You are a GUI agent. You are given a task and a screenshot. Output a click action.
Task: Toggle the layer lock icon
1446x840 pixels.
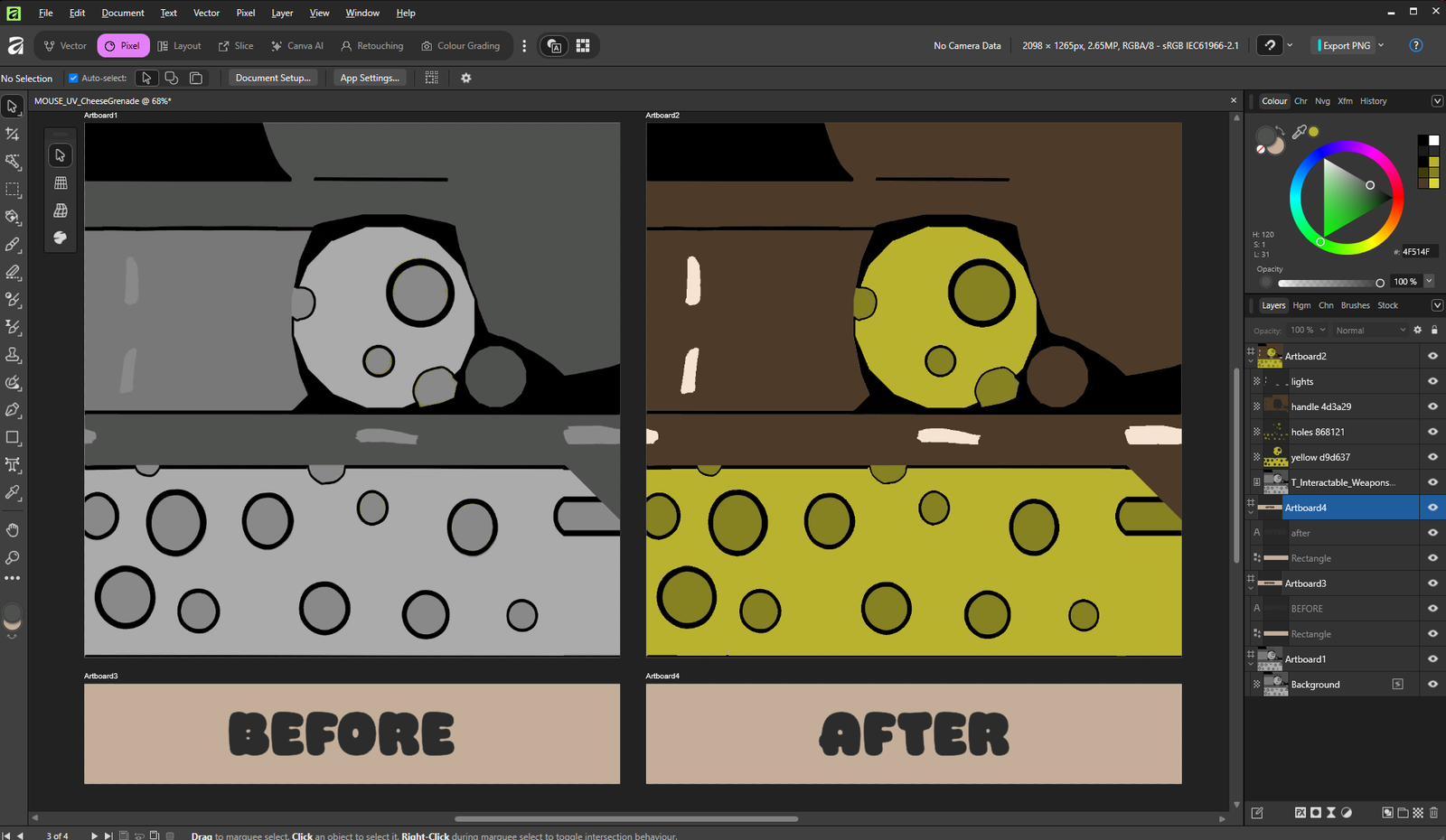point(1434,330)
